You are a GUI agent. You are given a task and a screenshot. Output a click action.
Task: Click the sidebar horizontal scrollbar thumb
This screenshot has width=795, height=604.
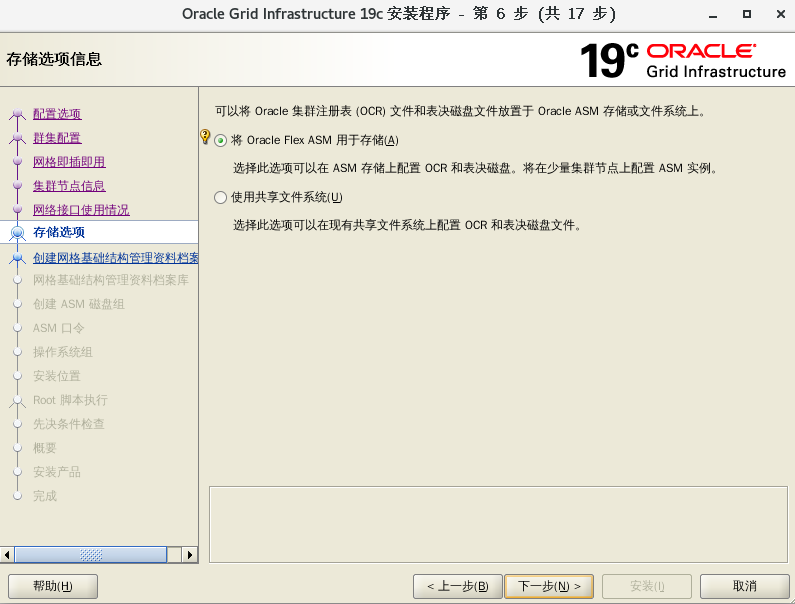click(91, 555)
